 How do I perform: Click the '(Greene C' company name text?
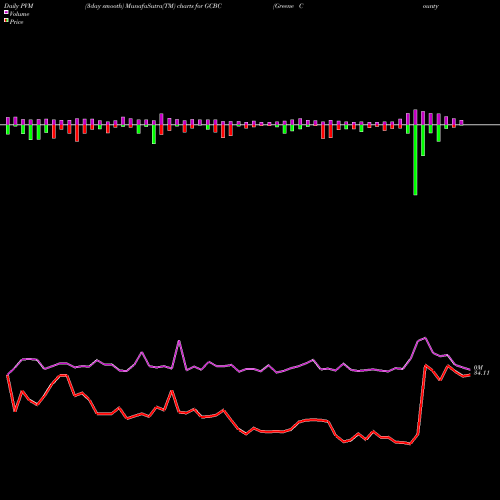pyautogui.click(x=288, y=6)
